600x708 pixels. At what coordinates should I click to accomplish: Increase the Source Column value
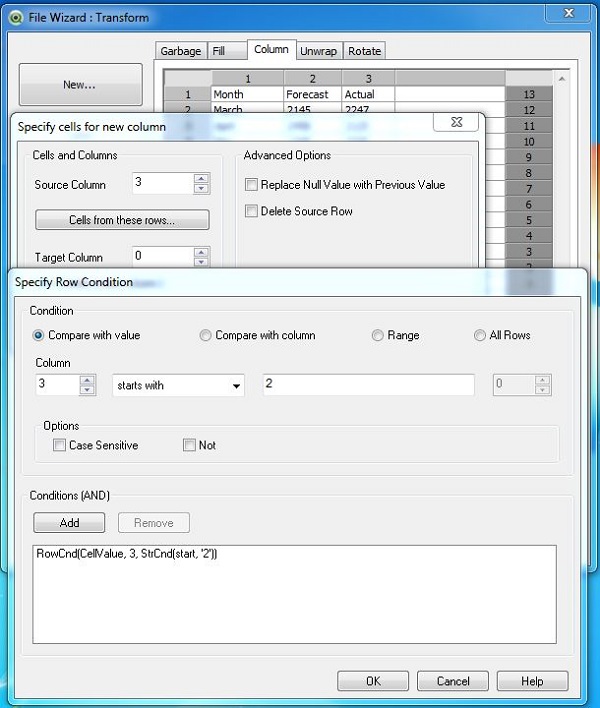(201, 178)
